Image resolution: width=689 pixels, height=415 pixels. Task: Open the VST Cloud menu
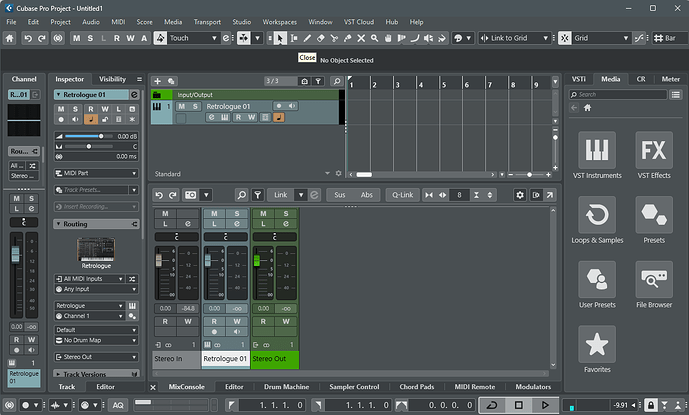359,22
